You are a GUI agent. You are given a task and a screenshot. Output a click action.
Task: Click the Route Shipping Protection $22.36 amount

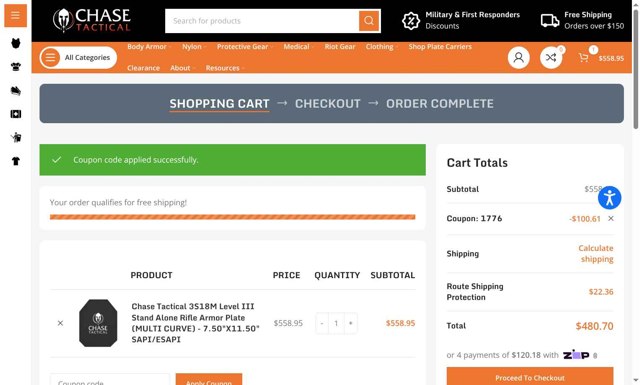pos(601,292)
